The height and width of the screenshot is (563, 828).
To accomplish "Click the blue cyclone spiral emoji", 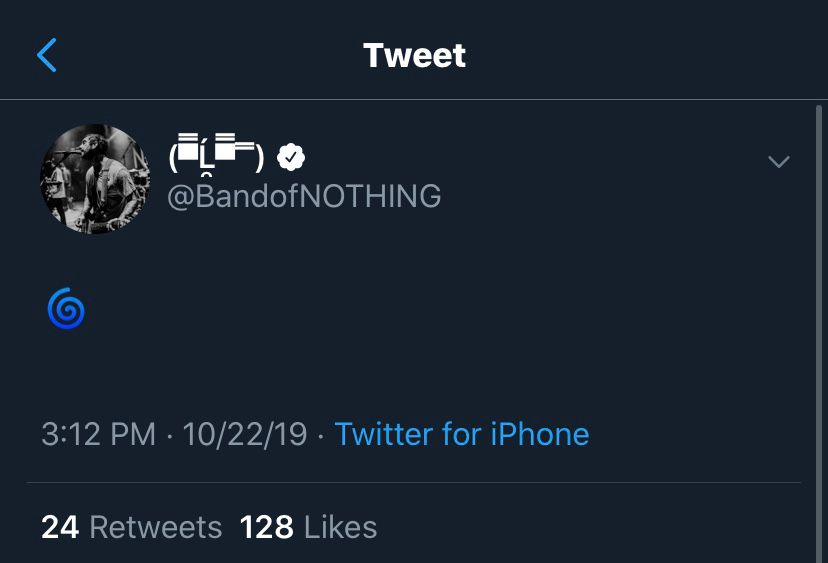I will 66,309.
